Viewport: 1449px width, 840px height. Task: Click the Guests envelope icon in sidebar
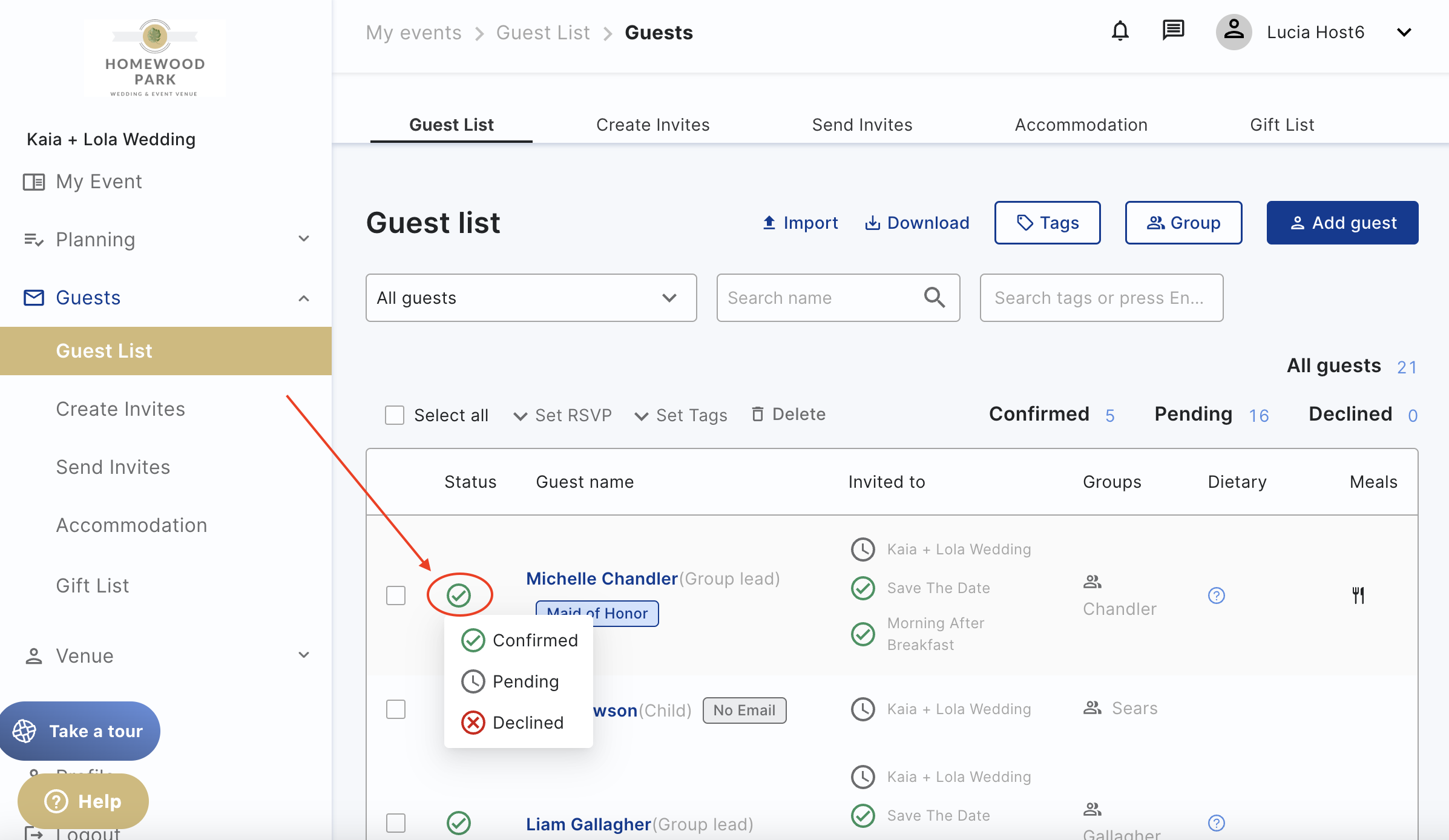click(34, 298)
